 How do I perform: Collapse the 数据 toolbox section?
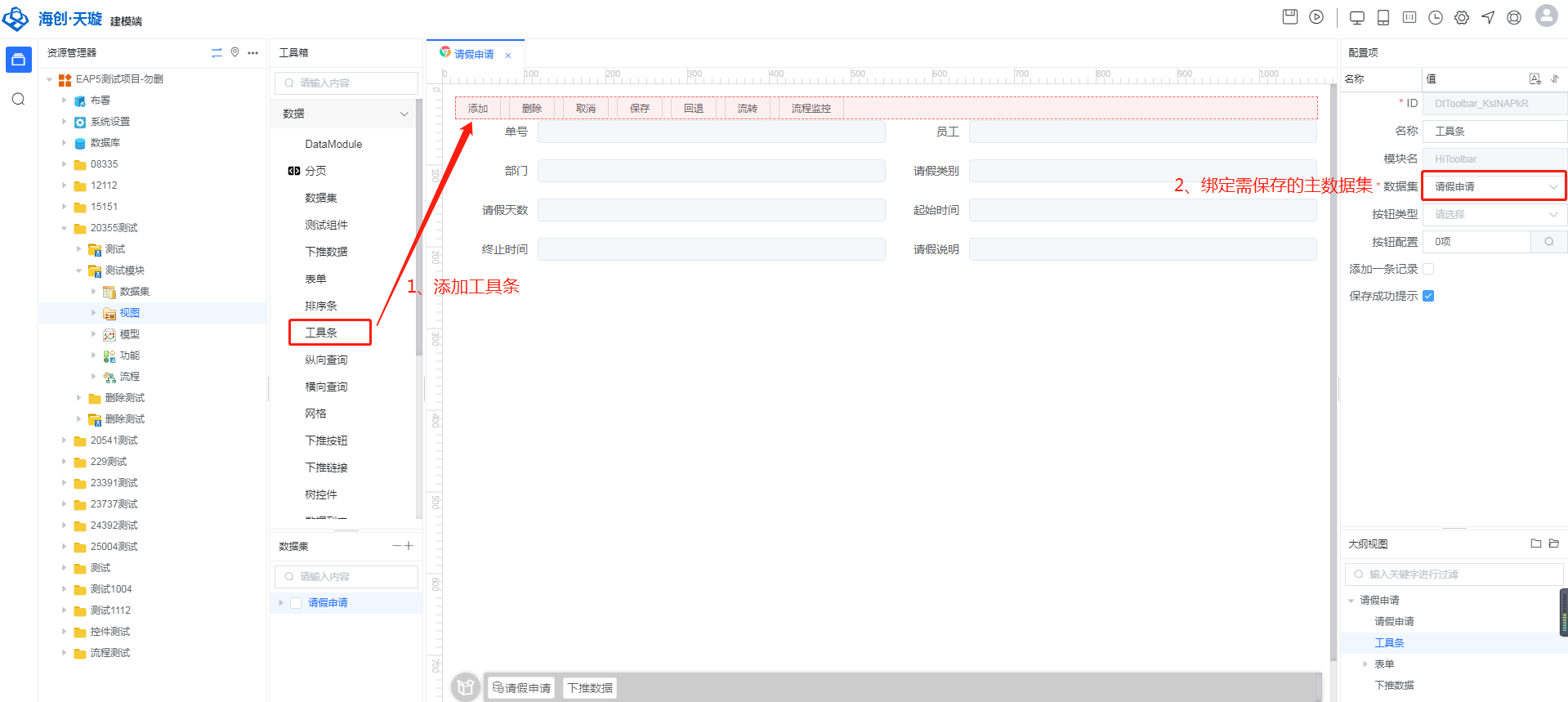click(x=404, y=114)
